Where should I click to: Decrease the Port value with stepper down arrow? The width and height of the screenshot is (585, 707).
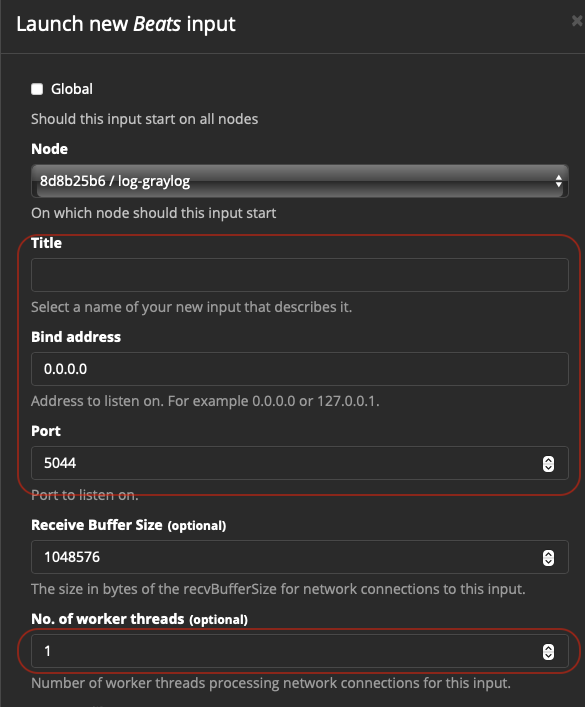coord(548,468)
